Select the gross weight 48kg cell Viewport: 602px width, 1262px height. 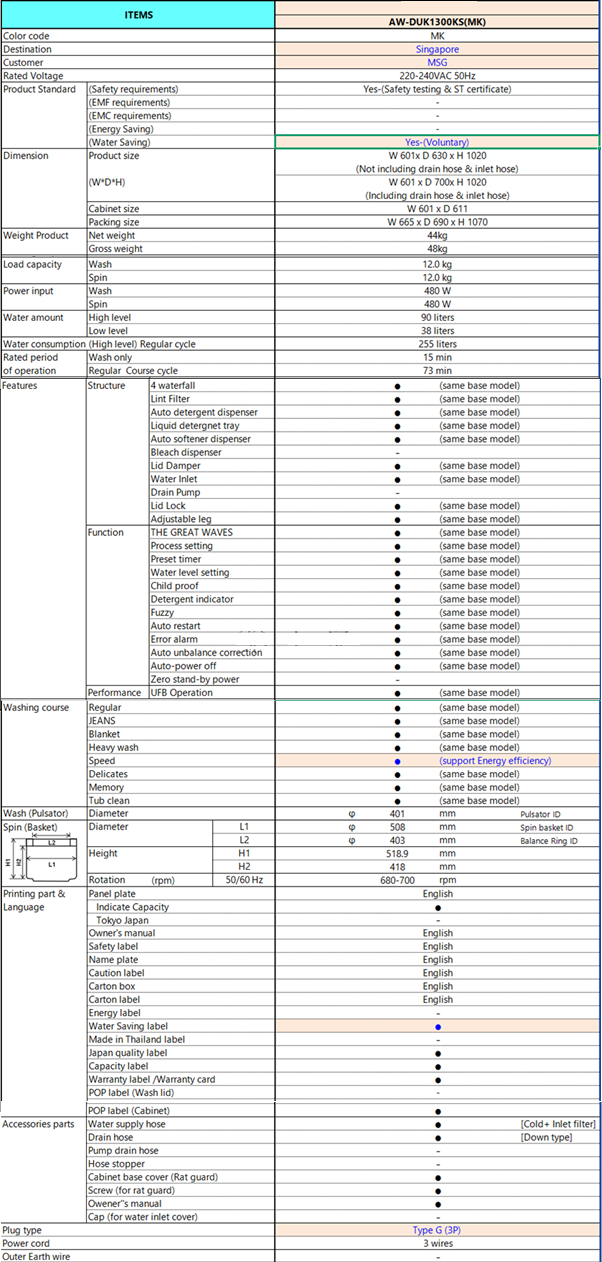(x=437, y=248)
